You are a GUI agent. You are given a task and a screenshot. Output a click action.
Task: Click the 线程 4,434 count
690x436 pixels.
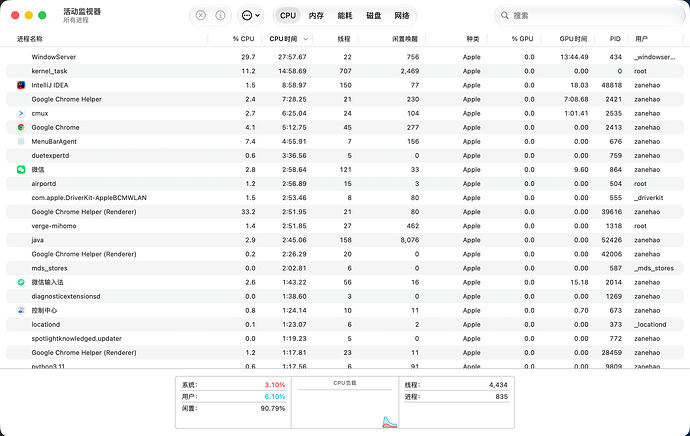498,385
